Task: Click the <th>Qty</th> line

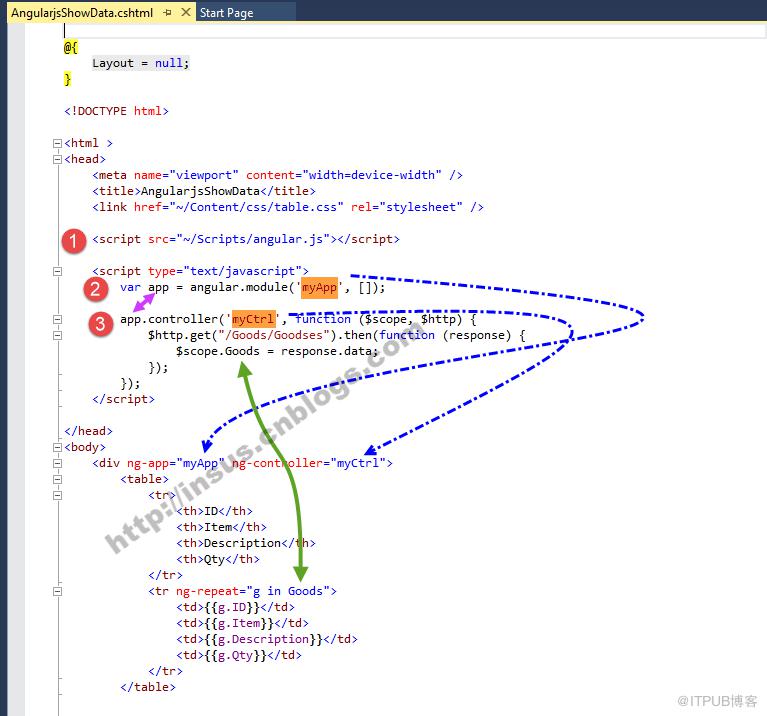Action: click(x=218, y=559)
